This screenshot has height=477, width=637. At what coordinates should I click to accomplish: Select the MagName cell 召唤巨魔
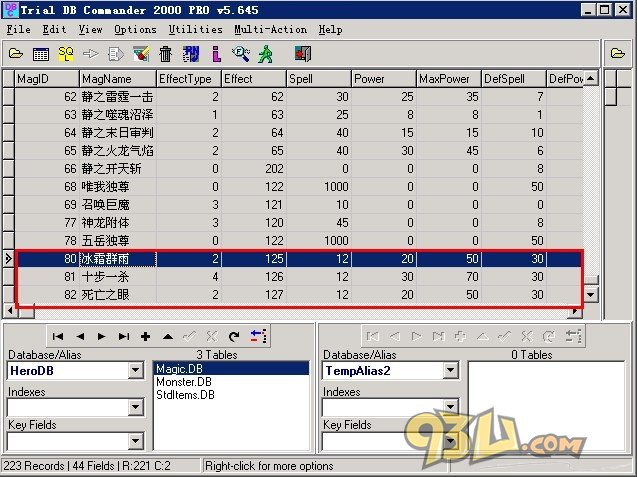pos(118,204)
